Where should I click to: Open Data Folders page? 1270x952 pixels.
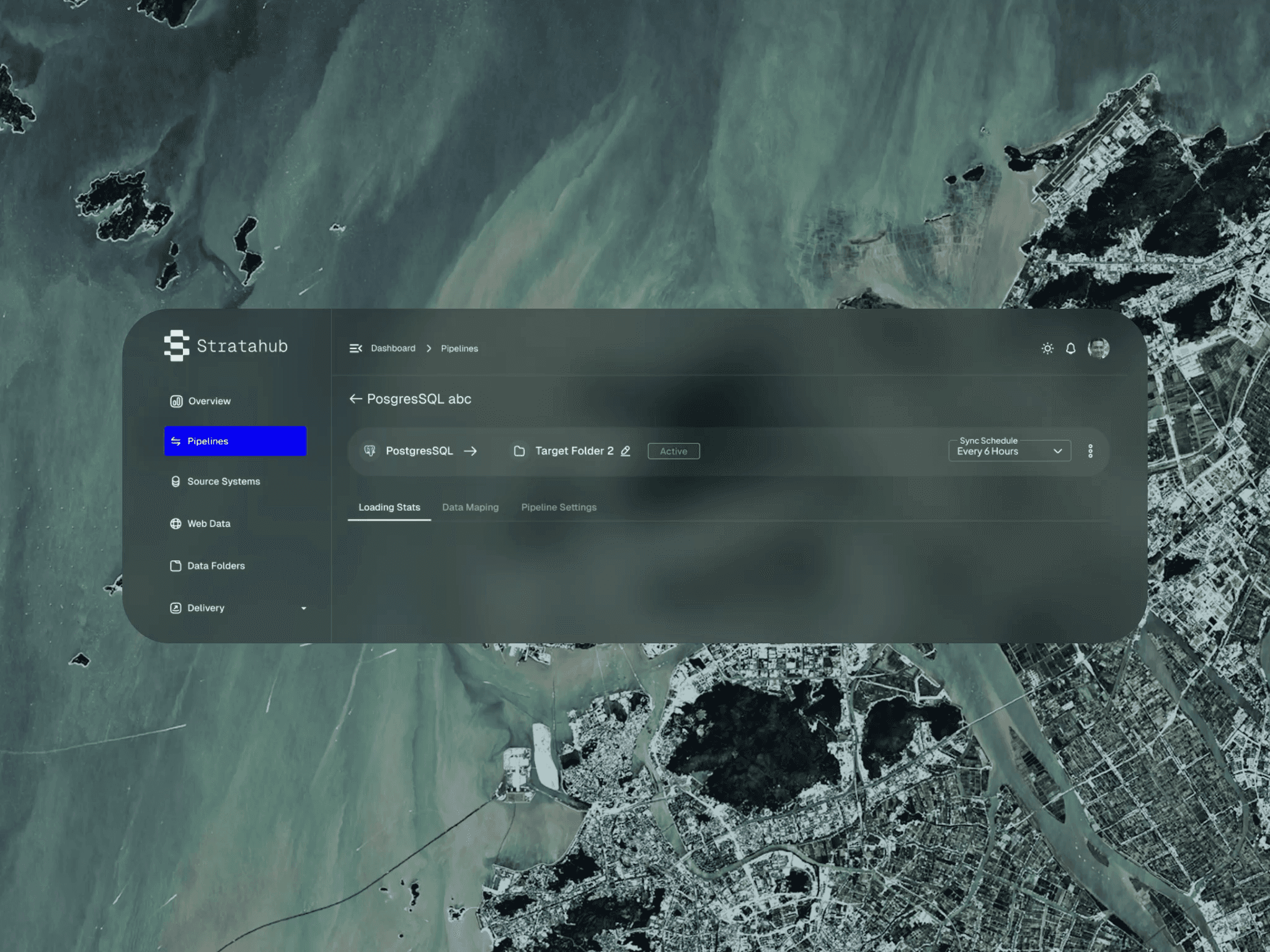[215, 566]
